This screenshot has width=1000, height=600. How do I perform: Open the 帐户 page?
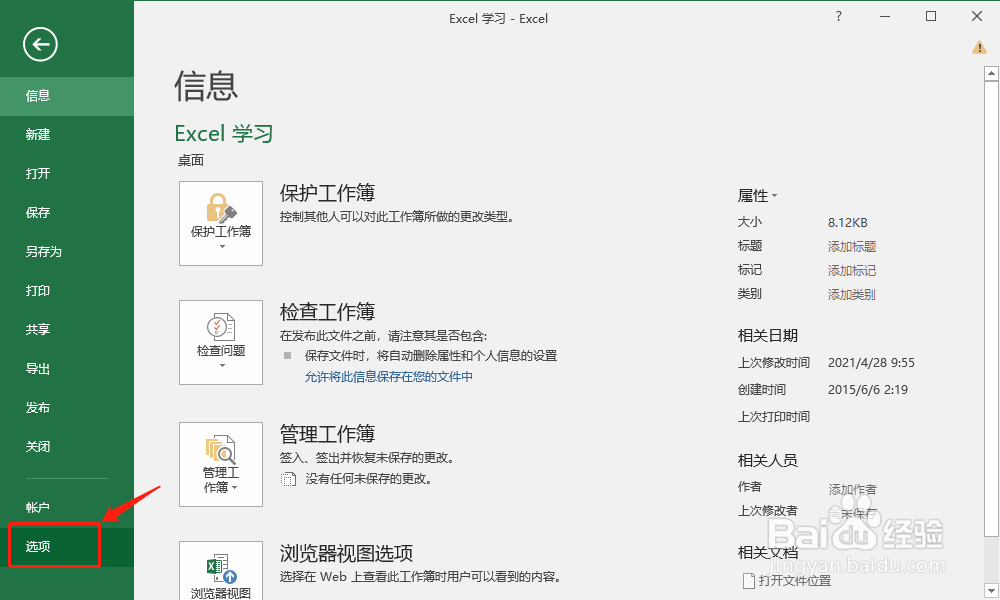[x=67, y=508]
